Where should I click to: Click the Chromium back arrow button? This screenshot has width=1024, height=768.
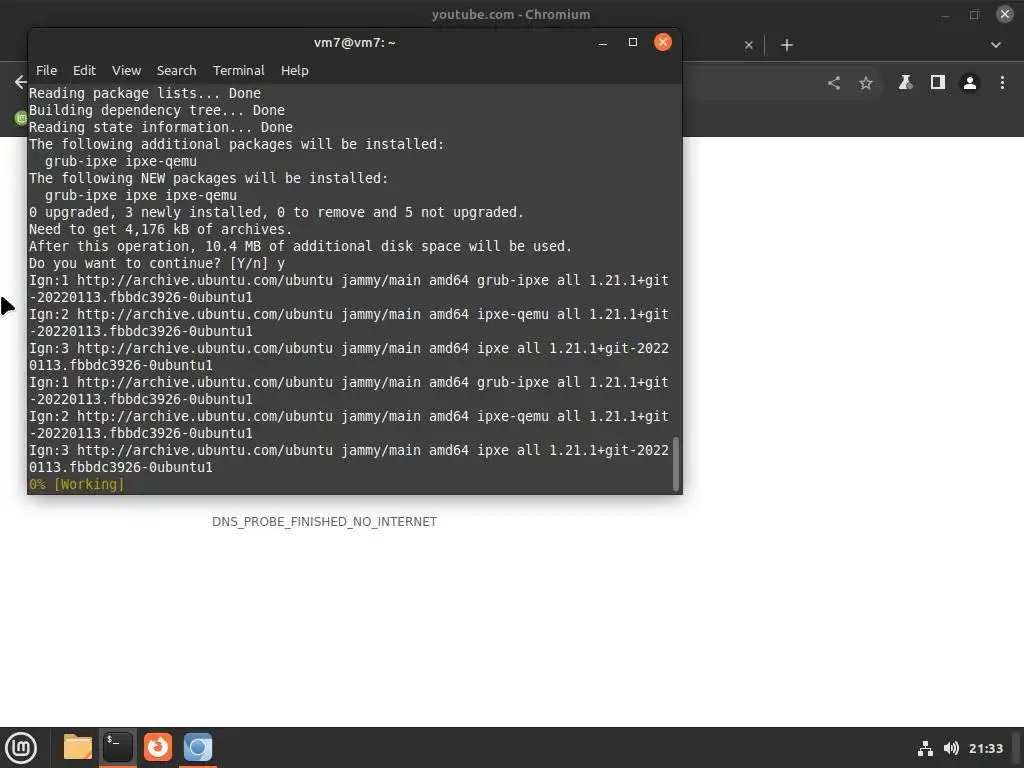point(20,82)
